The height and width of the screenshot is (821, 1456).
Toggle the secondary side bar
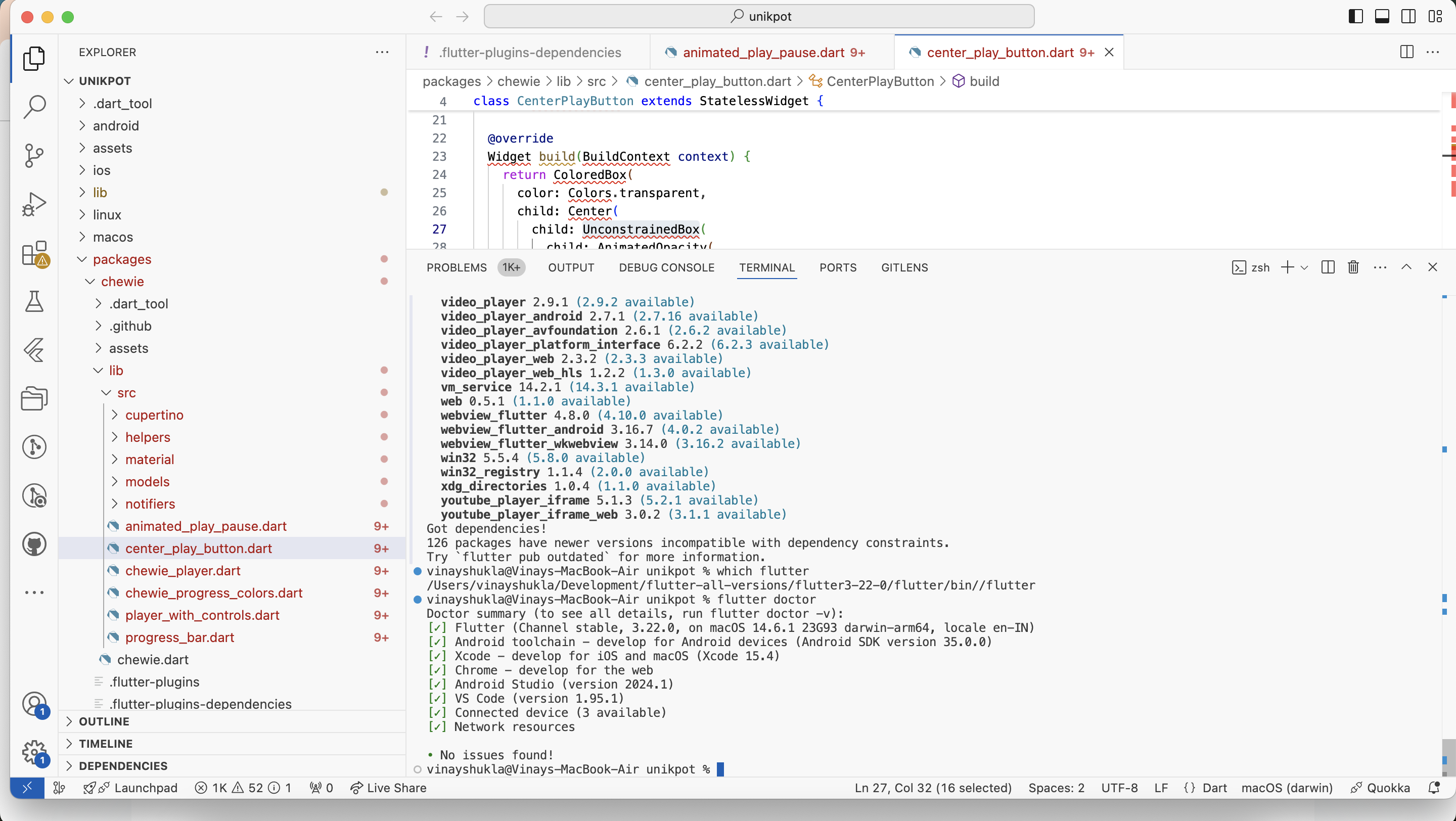[x=1408, y=16]
